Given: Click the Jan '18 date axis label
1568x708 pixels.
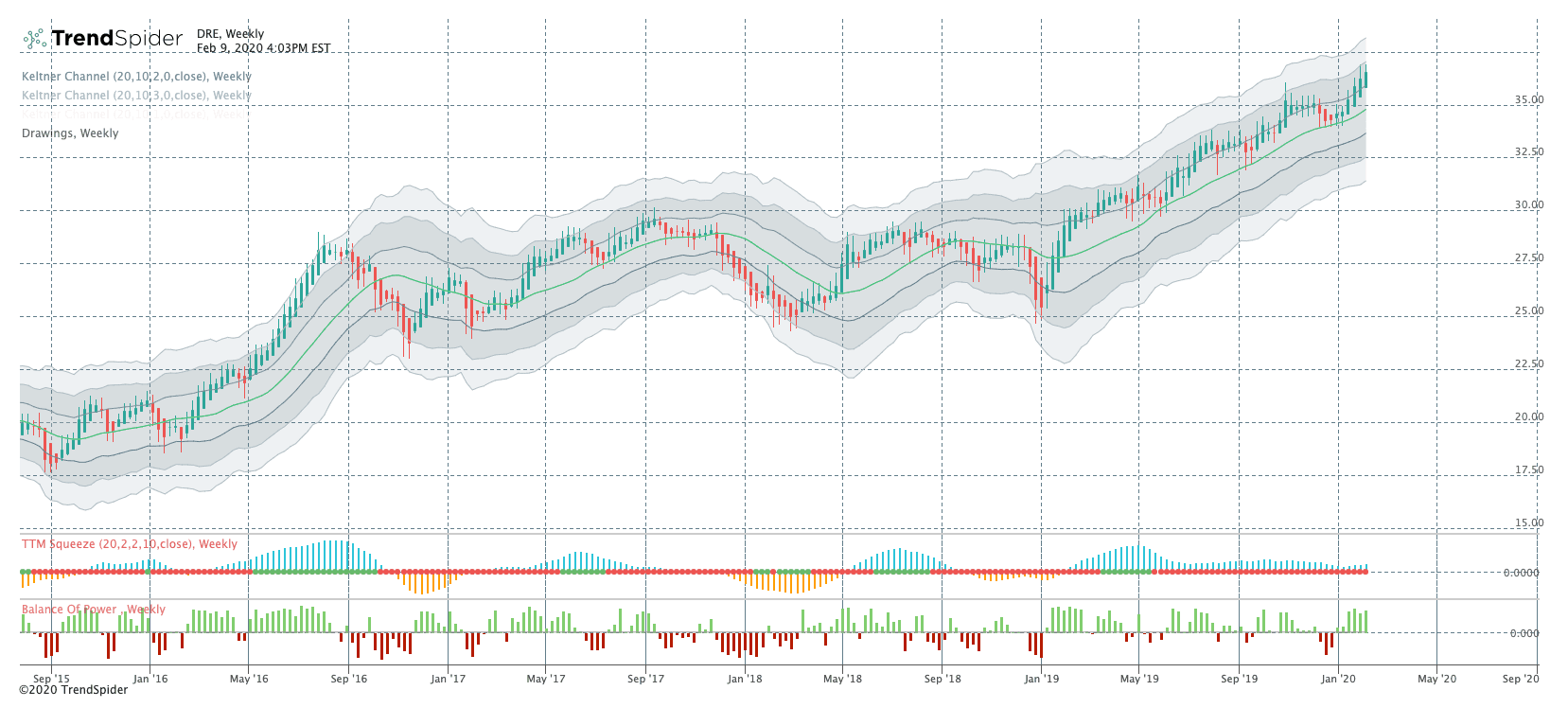Looking at the screenshot, I should (x=745, y=679).
